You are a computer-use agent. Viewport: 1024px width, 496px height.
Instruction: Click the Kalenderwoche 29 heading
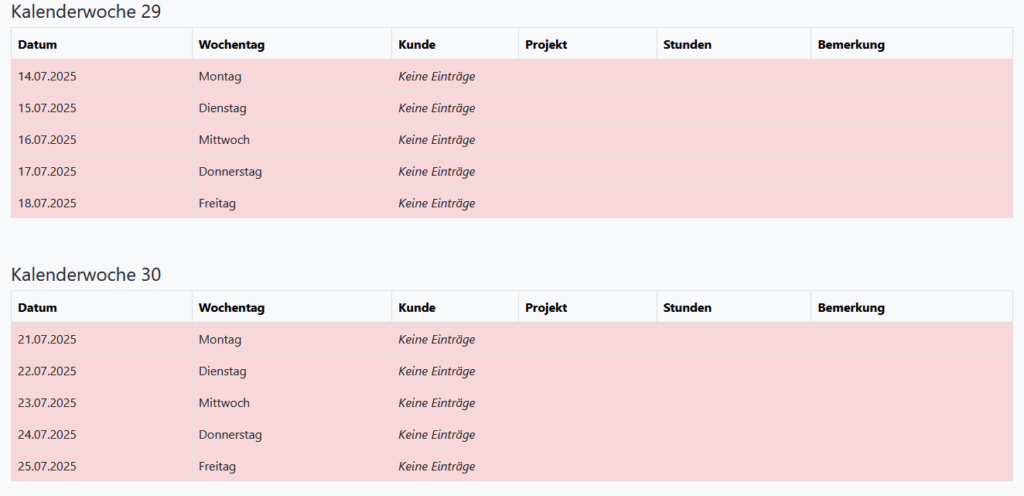pos(86,12)
